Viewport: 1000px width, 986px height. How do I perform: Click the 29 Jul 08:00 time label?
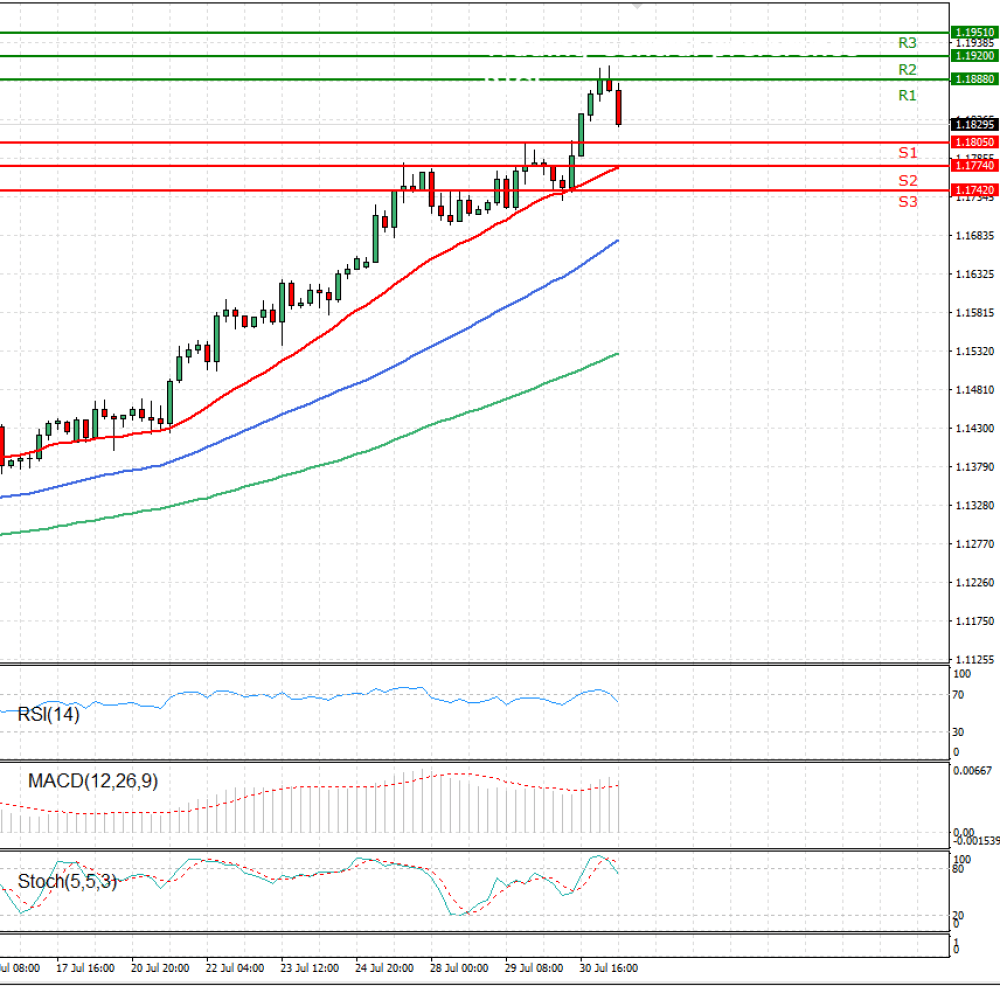(534, 968)
